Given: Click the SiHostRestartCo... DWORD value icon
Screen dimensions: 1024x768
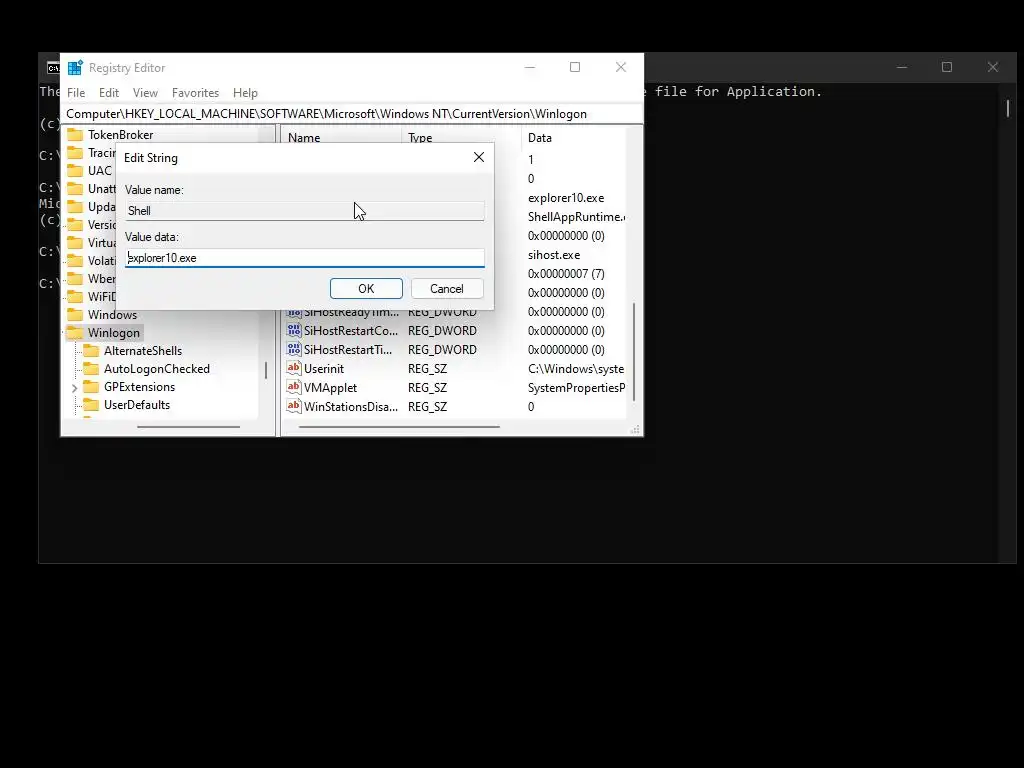Looking at the screenshot, I should point(294,330).
